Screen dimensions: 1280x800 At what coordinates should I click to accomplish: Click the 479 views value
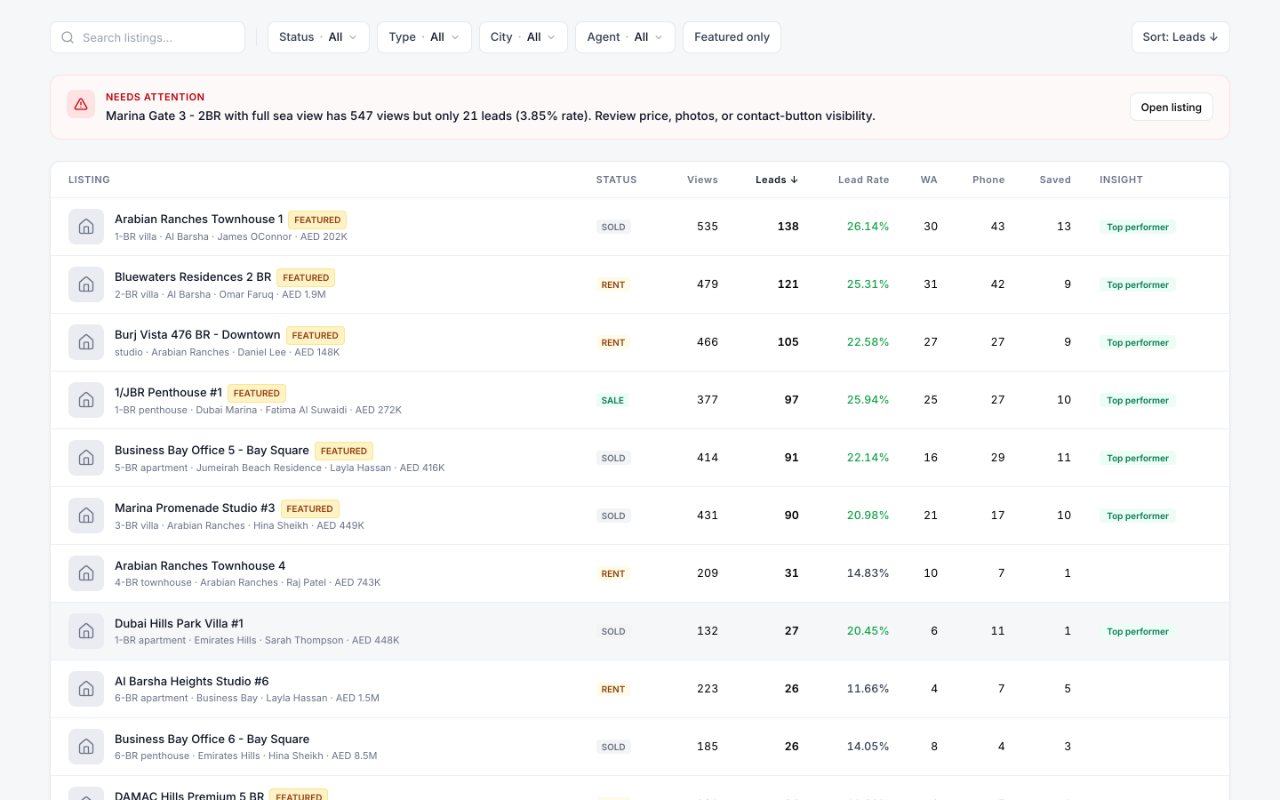(x=707, y=285)
